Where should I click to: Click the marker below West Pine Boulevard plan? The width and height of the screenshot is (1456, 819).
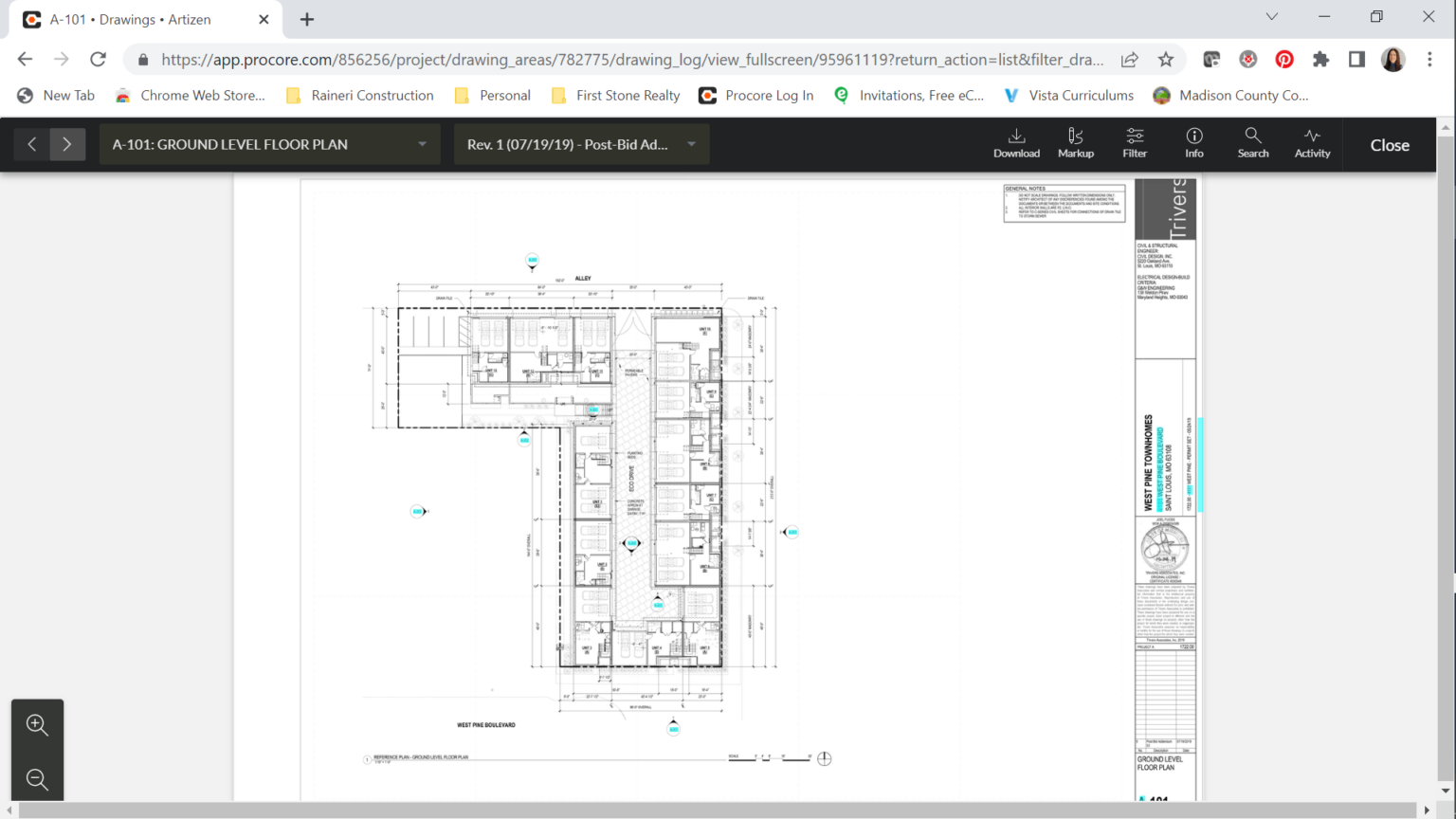tap(674, 728)
